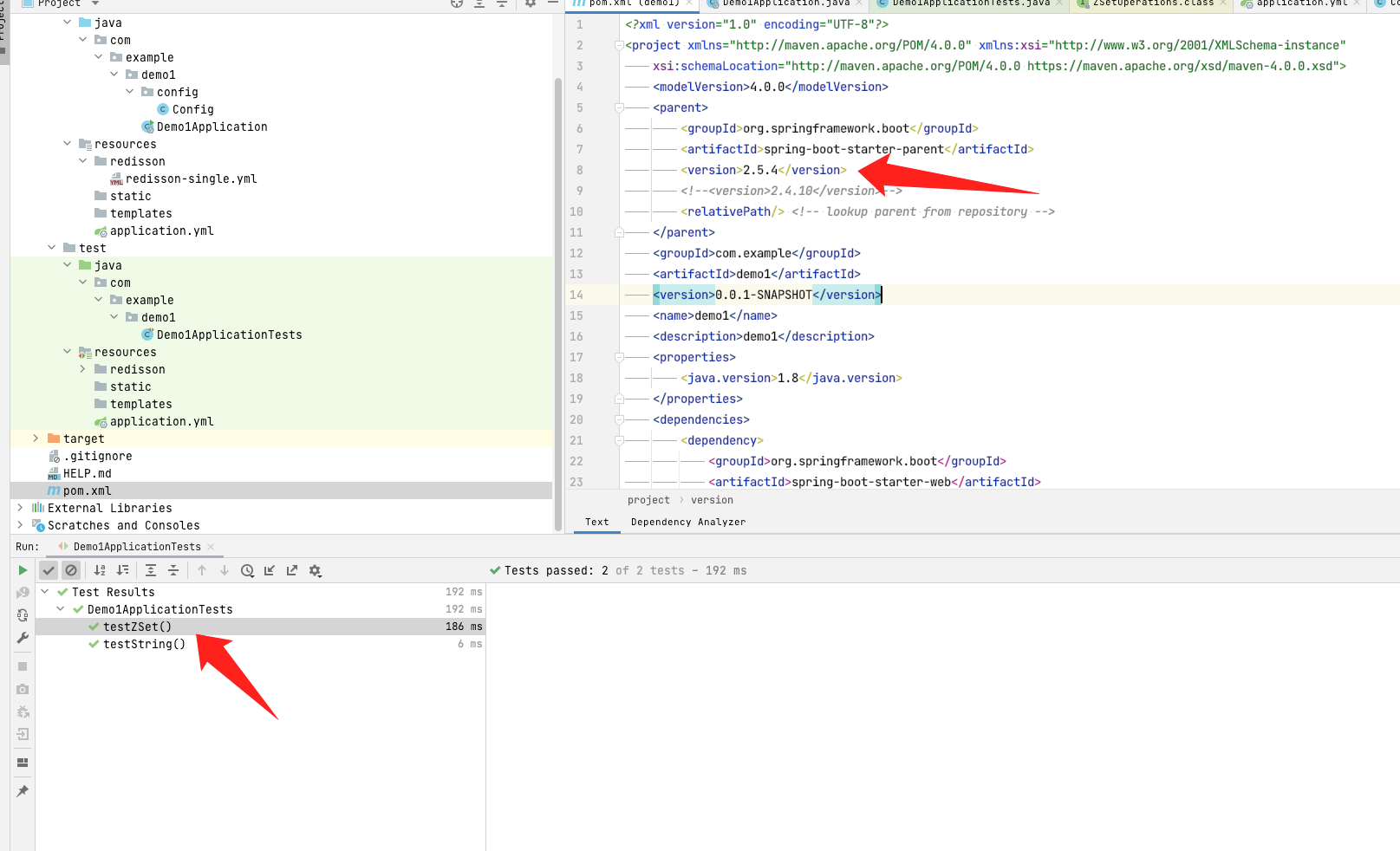Image resolution: width=1400 pixels, height=851 pixels.
Task: Import tests from file icon
Action: [270, 570]
